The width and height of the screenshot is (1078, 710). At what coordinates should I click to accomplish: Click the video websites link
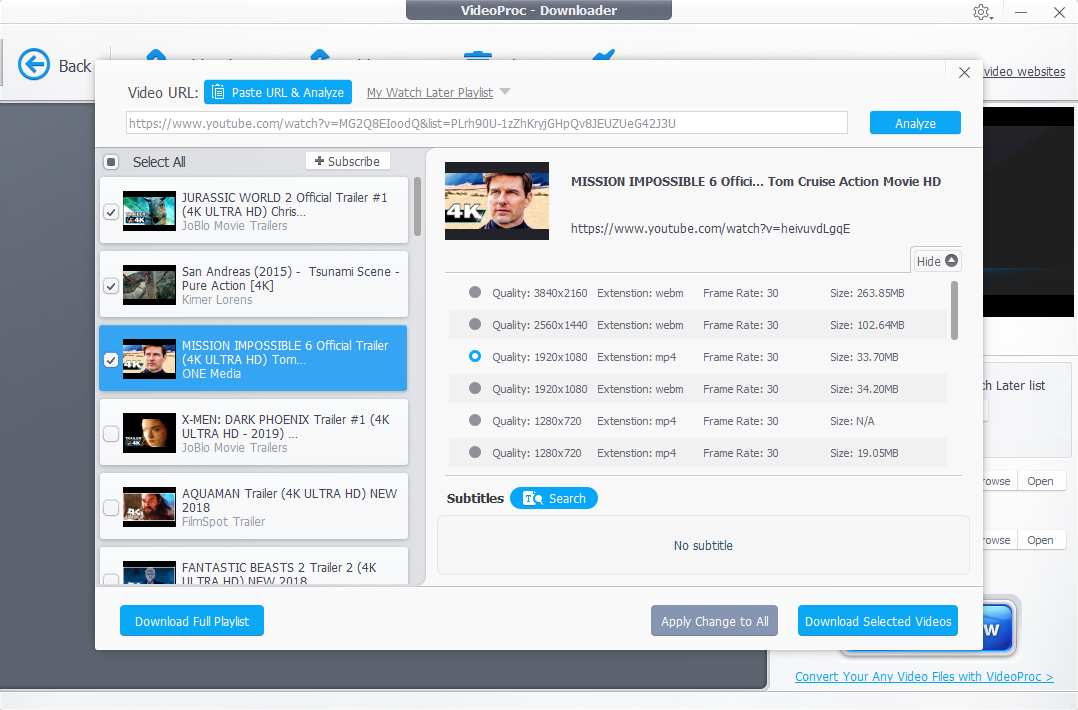coord(1024,71)
